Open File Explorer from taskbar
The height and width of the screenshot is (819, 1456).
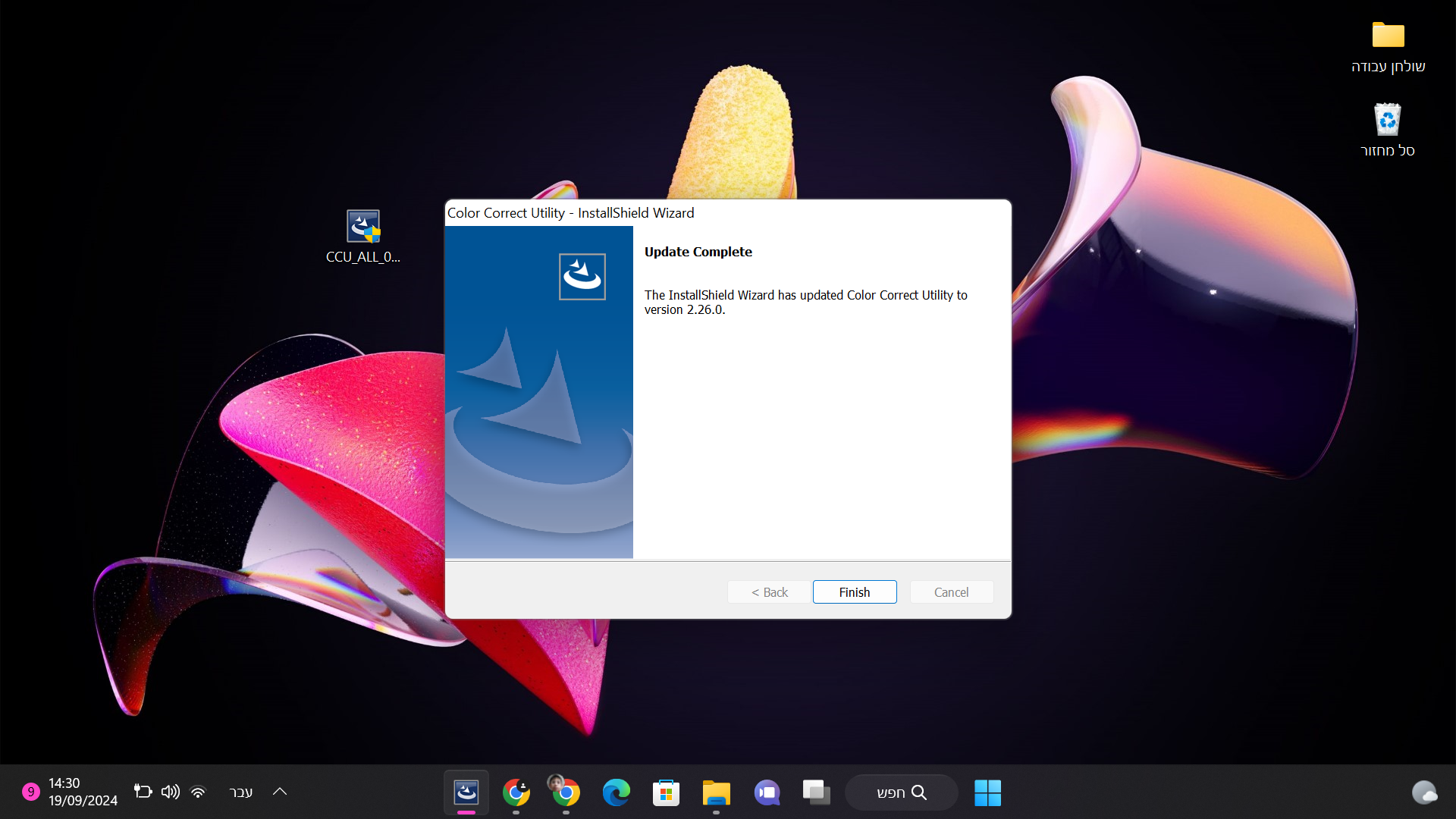tap(716, 792)
